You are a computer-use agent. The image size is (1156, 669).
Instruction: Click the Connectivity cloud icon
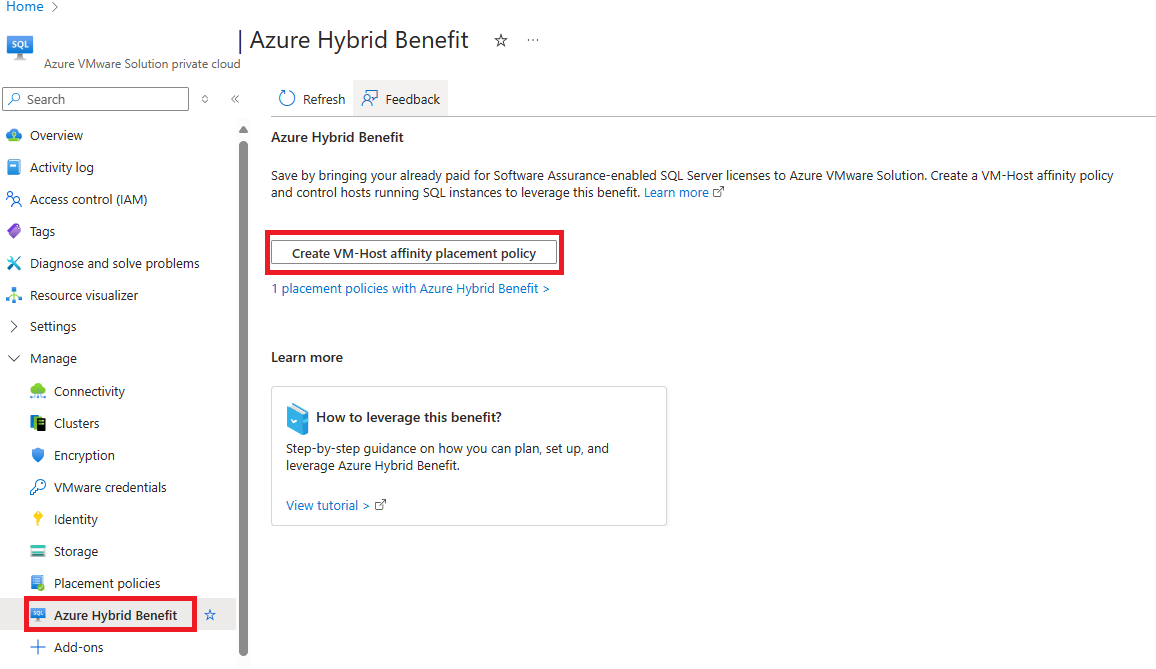point(38,391)
